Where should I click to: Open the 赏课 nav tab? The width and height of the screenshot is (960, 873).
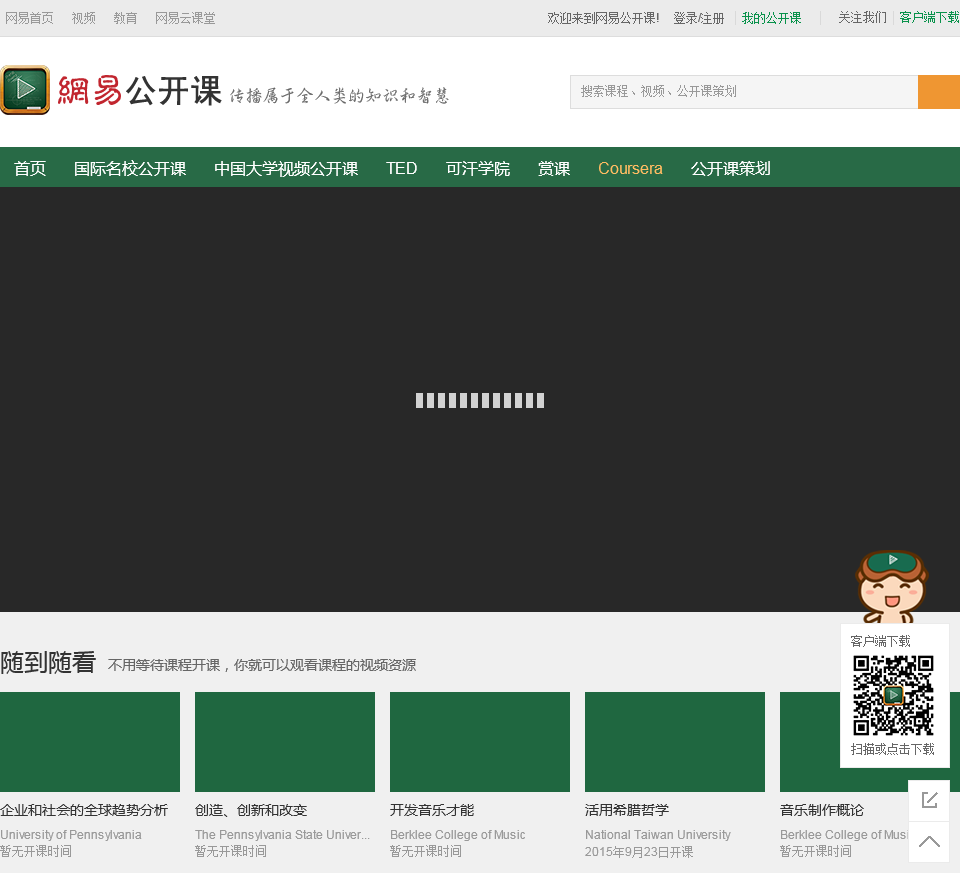click(553, 168)
